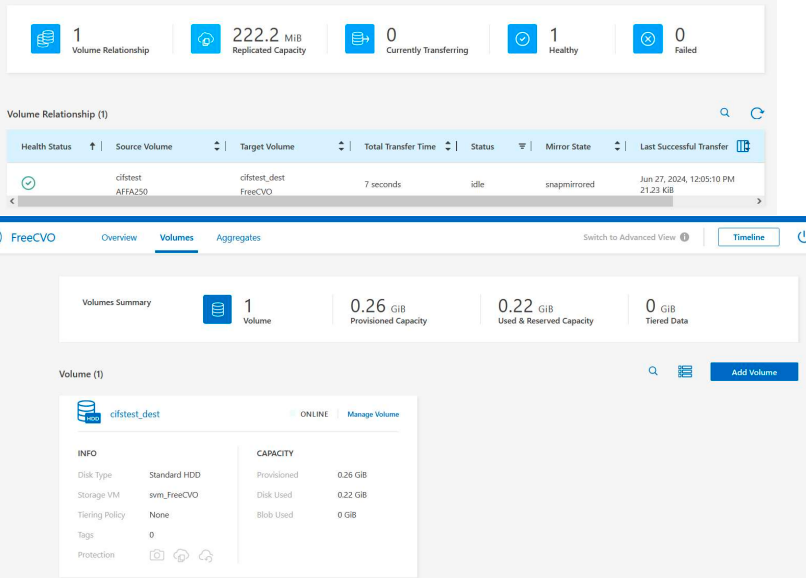The image size is (806, 578).
Task: Click the 0.26 GiB Provisioned Capacity summary value
Action: point(378,306)
